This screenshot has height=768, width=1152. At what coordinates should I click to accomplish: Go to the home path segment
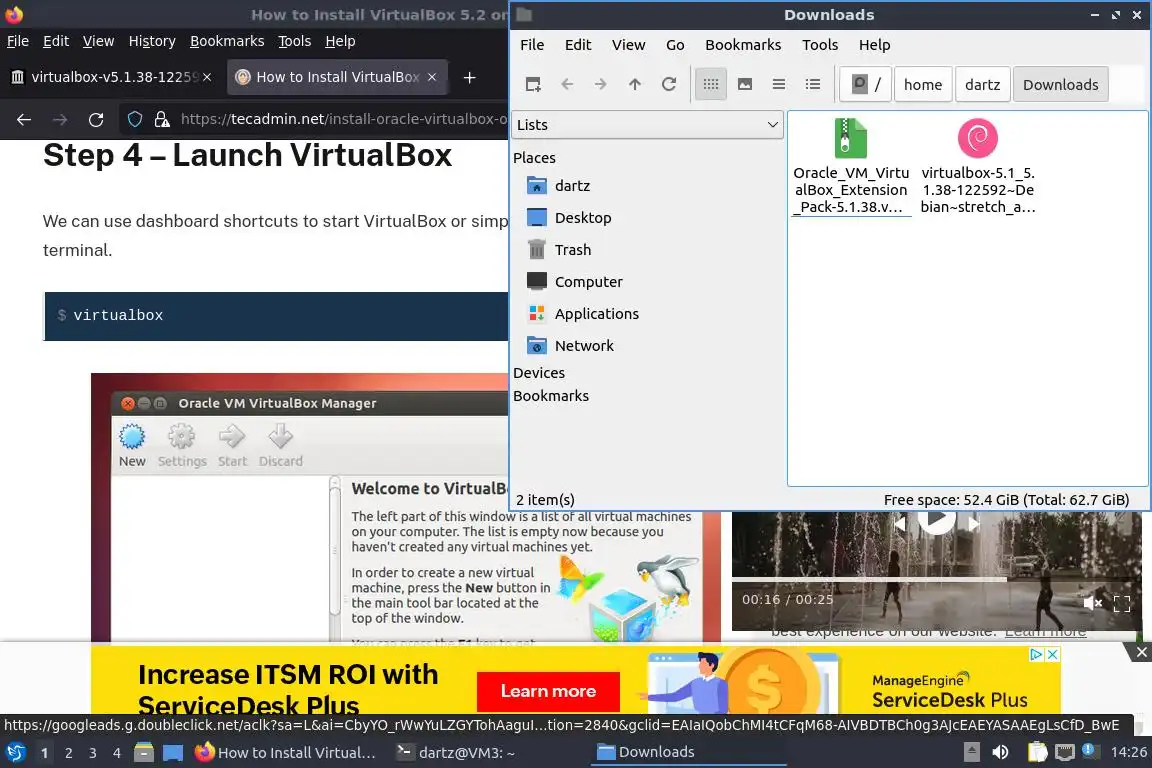click(x=923, y=85)
